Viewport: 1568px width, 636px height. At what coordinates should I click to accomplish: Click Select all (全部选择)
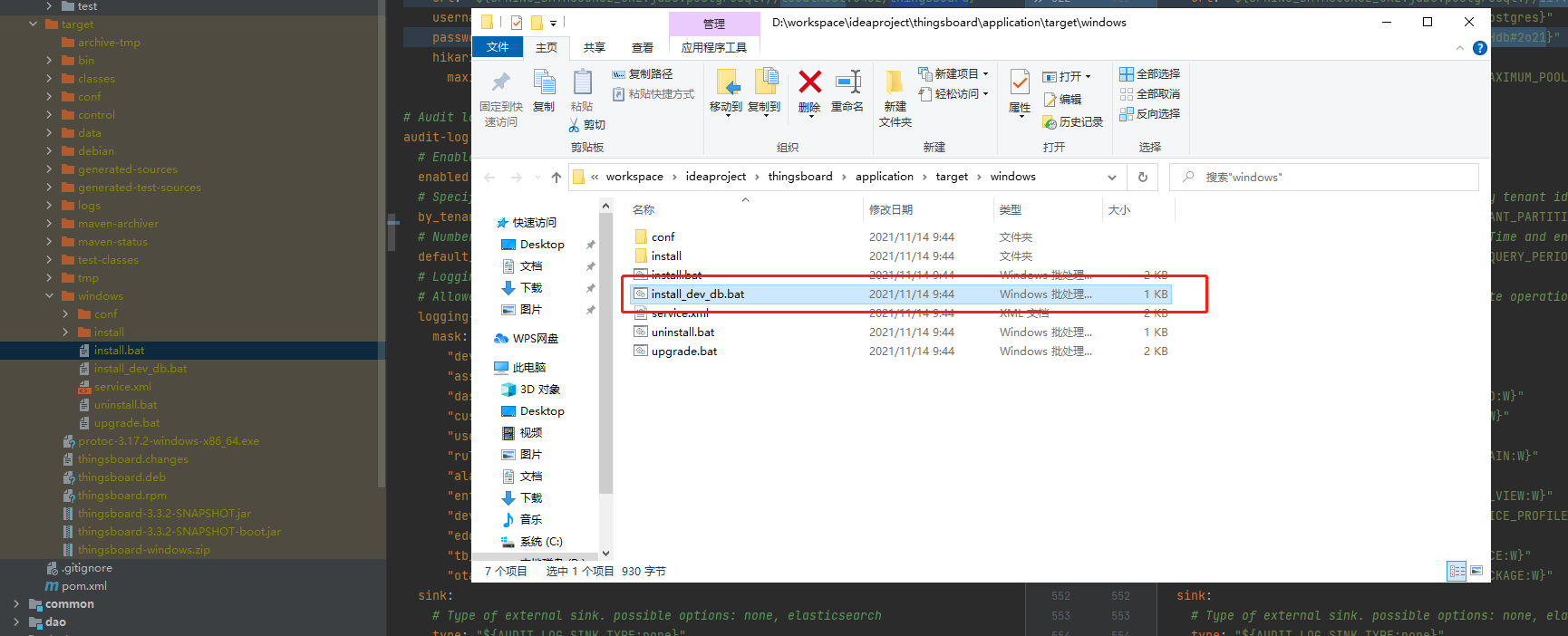click(x=1149, y=74)
